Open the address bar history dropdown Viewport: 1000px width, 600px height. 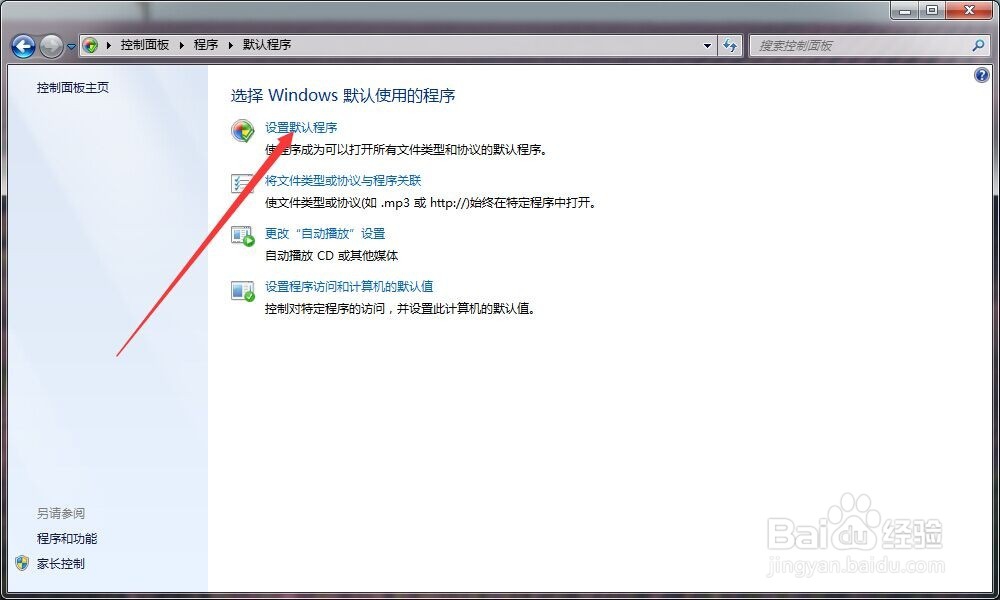(706, 45)
